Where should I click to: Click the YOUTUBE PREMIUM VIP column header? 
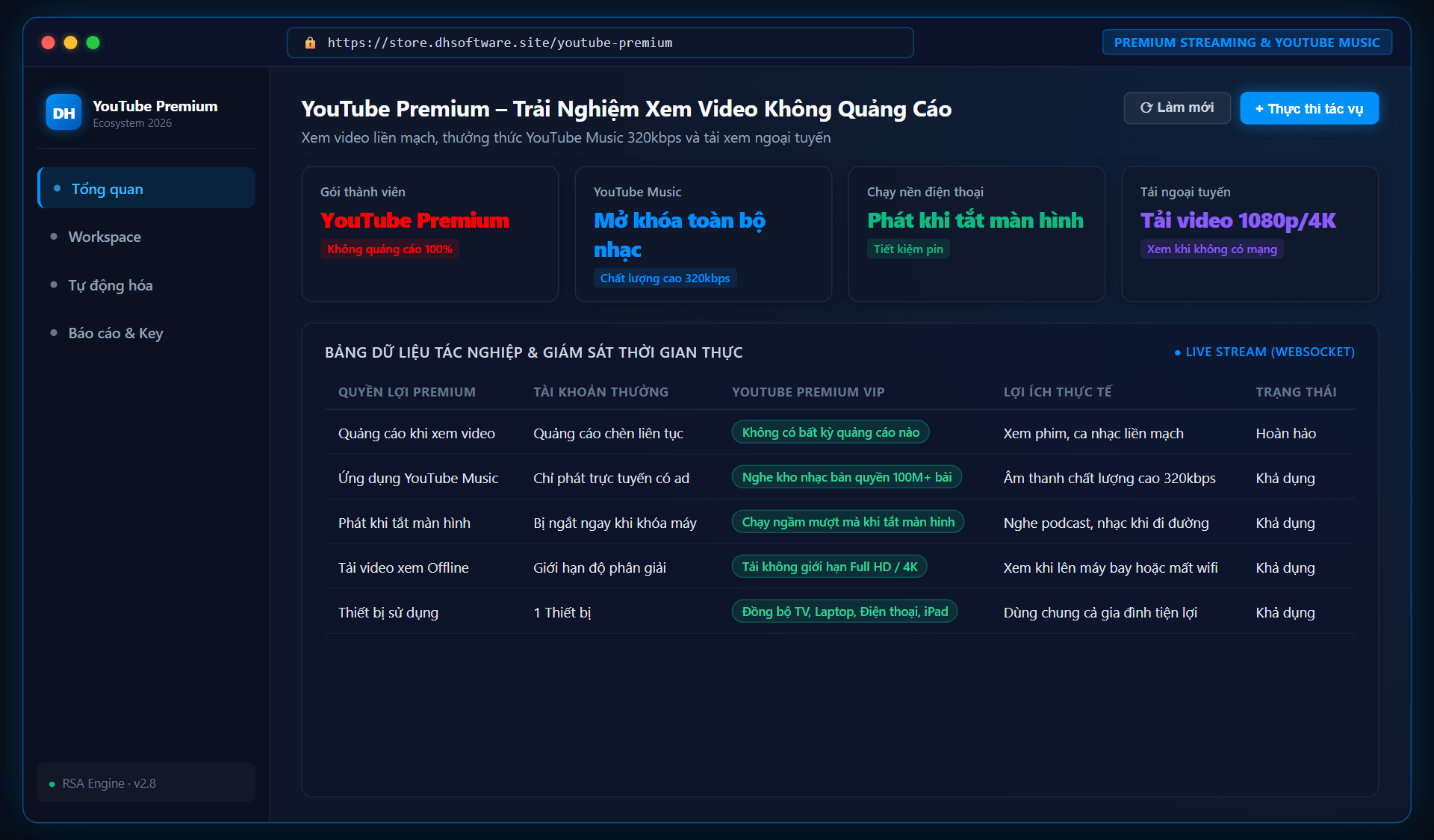(x=808, y=392)
